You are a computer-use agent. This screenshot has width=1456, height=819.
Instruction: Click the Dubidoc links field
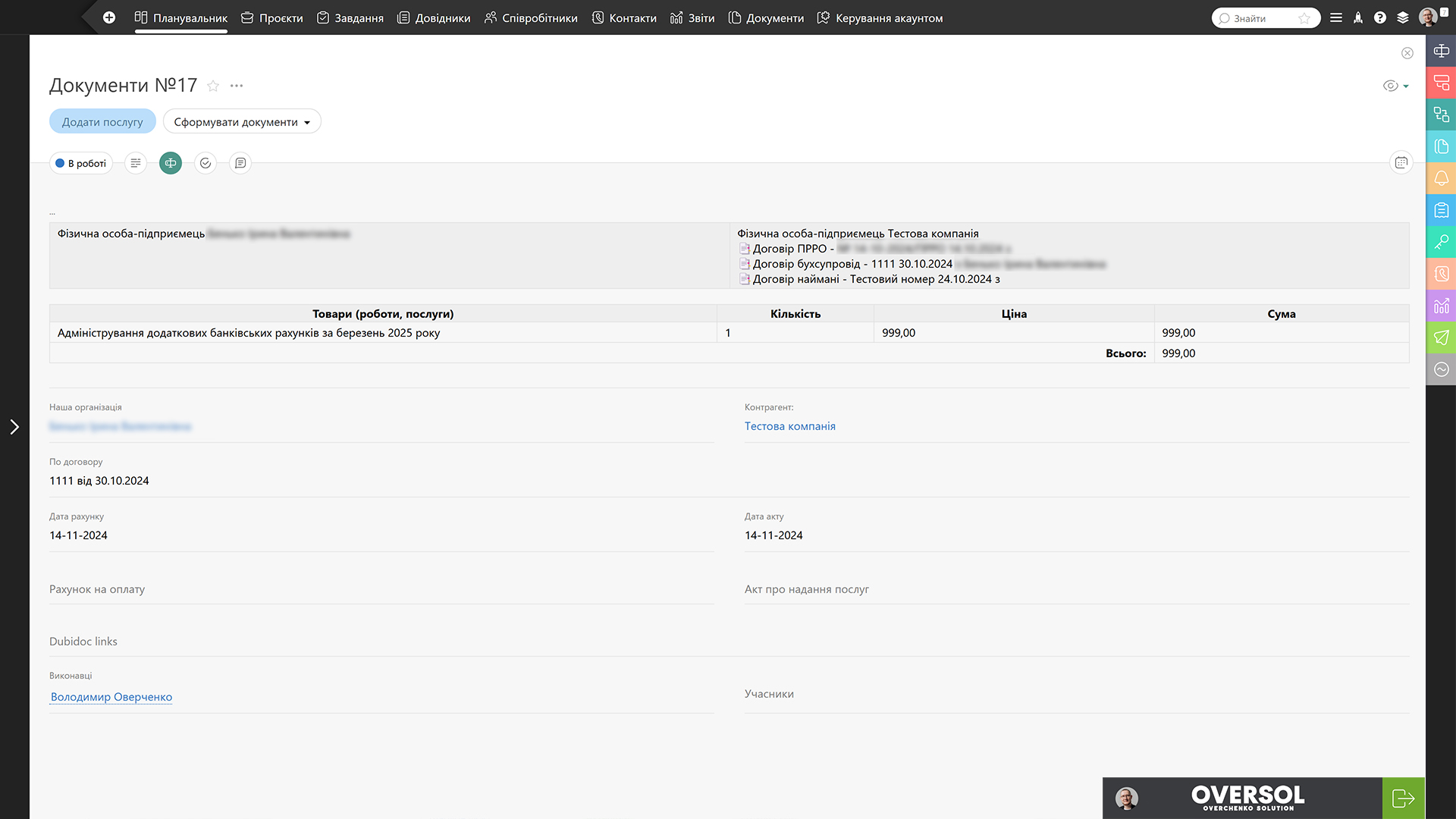730,642
